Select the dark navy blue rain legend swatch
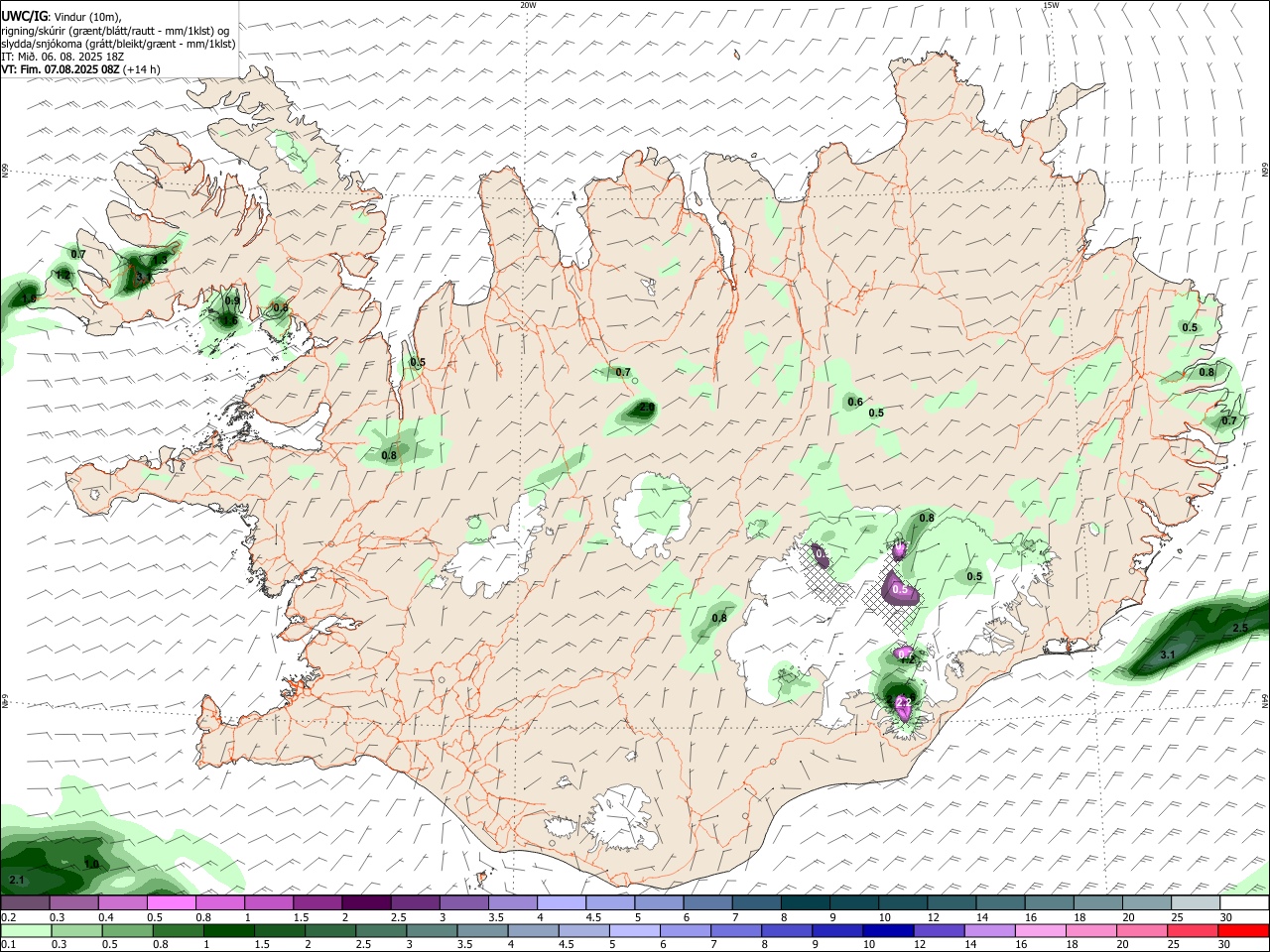Viewport: 1270px width, 952px height. [887, 930]
